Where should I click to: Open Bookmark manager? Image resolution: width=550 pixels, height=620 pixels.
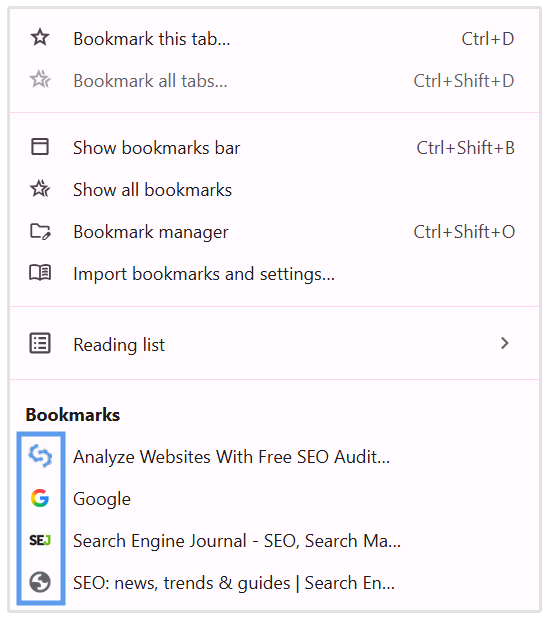click(x=274, y=231)
